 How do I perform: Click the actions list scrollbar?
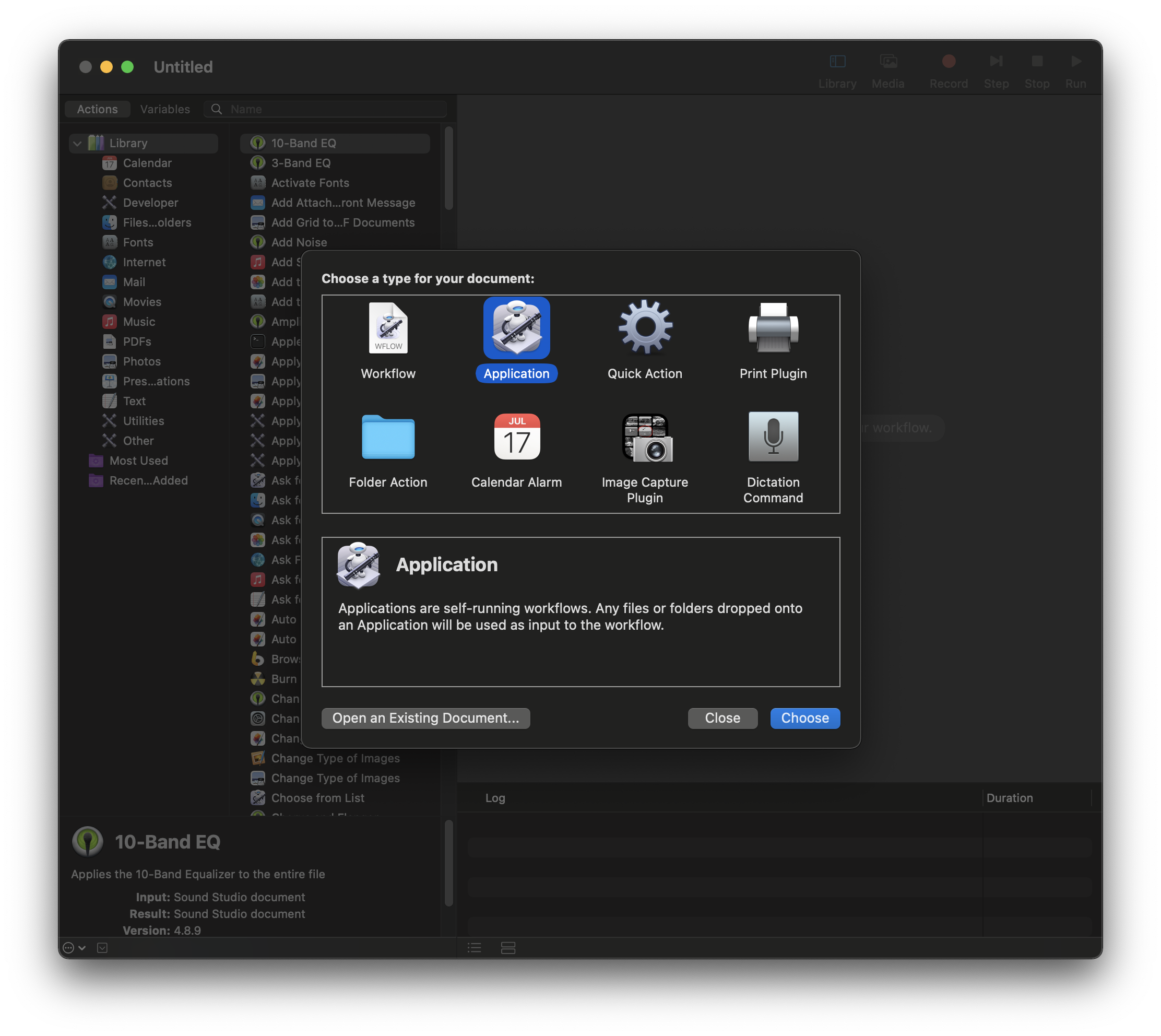point(448,169)
